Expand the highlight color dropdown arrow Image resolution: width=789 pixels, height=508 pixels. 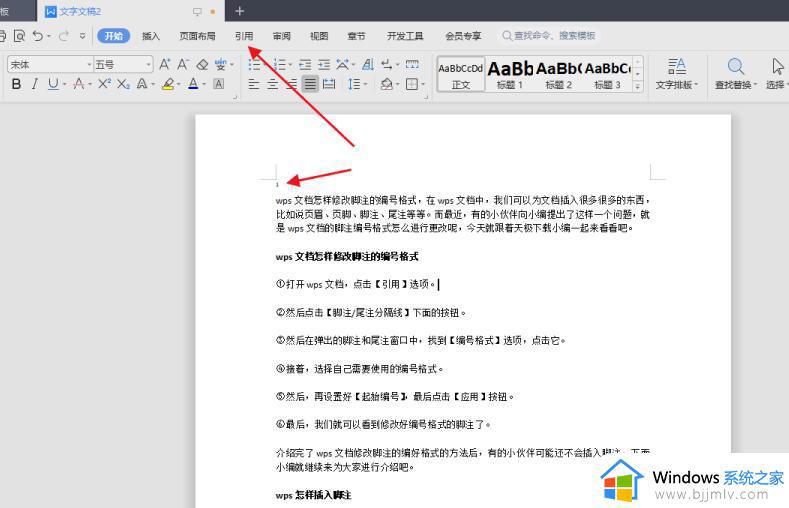point(179,84)
